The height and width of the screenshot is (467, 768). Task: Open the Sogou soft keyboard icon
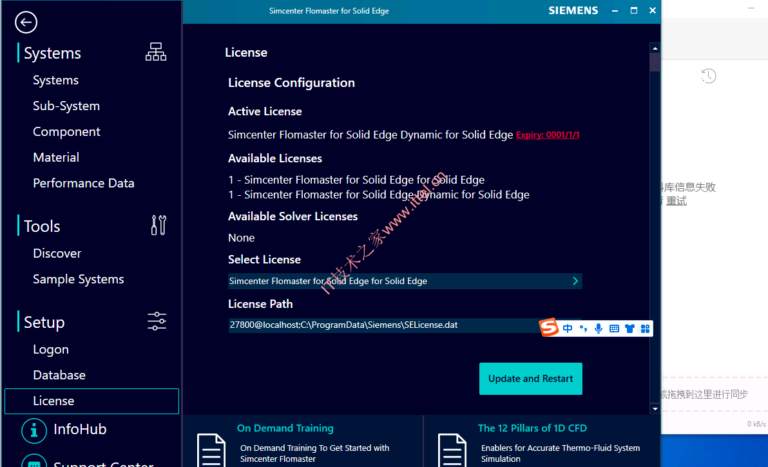pyautogui.click(x=614, y=328)
